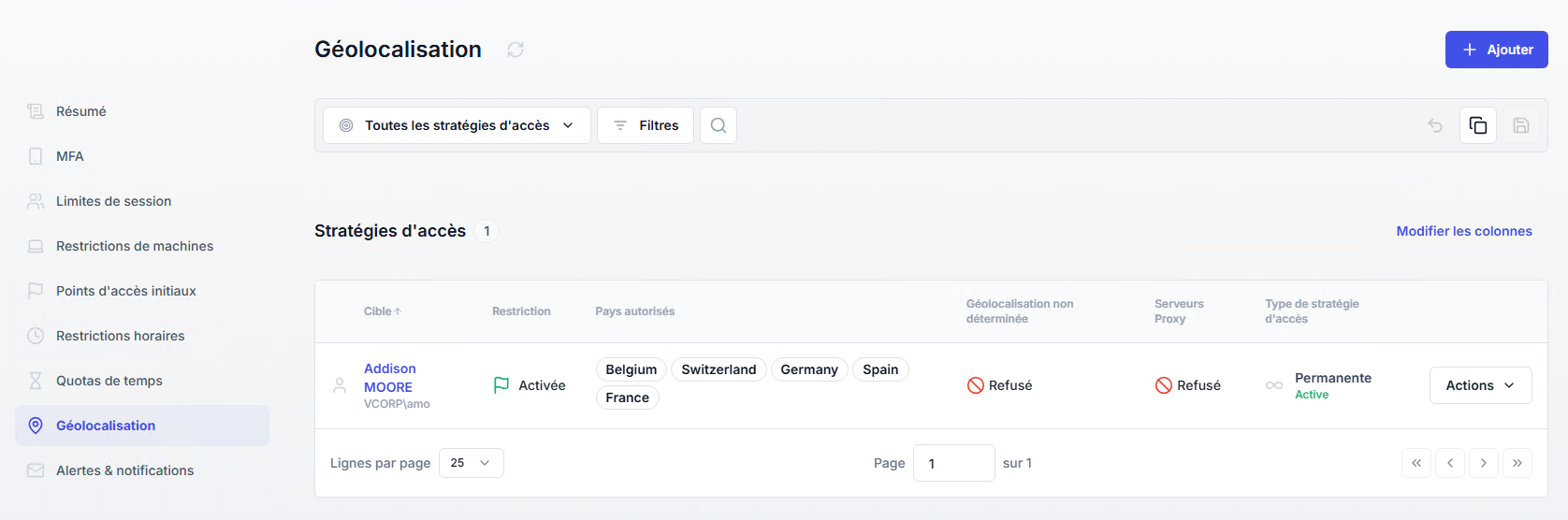The image size is (1568, 520).
Task: Expand Toutes les stratégies d'accès dropdown
Action: click(457, 125)
